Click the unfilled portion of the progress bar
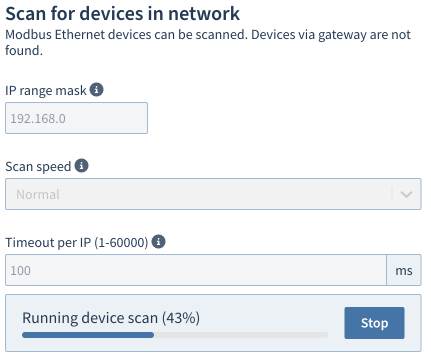Screen dimensions: 431x360 [x=241, y=335]
